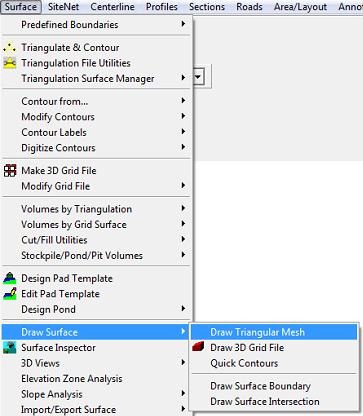Click the red Draw 3D Grid File icon
Viewport: 363px width, 416px height.
[x=198, y=347]
